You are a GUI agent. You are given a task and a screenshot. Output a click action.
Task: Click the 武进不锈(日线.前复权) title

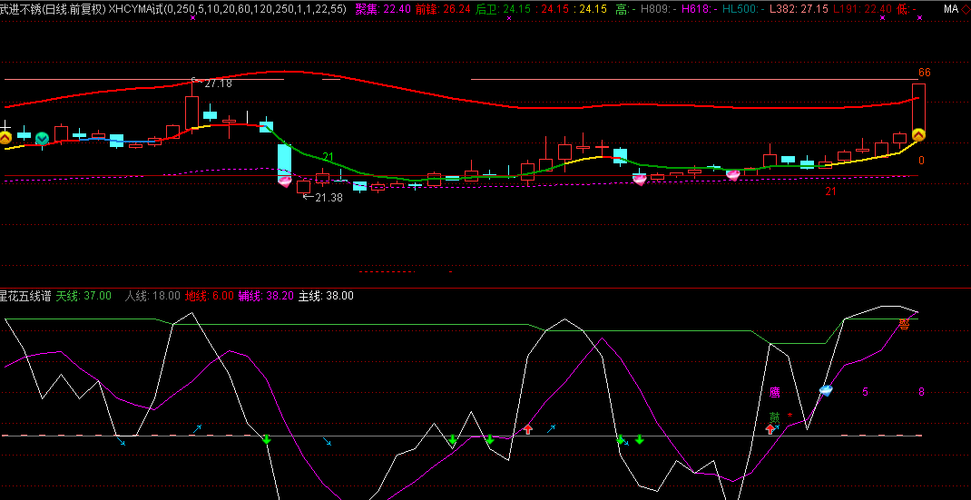click(53, 9)
